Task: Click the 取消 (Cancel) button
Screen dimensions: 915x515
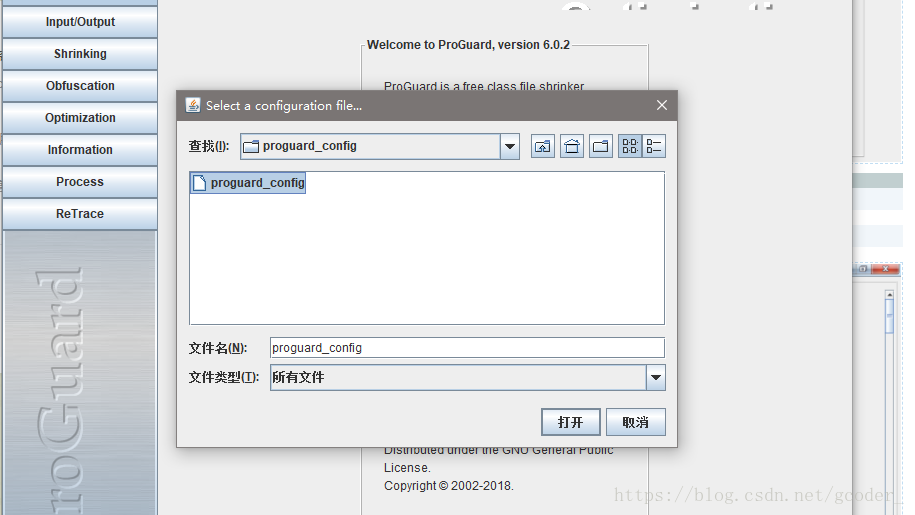Action: point(635,422)
